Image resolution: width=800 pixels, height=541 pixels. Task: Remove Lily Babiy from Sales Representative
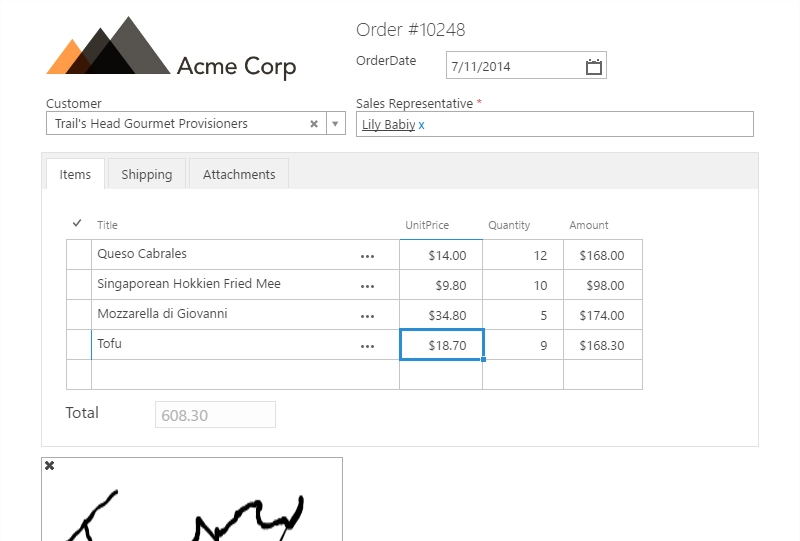coord(421,125)
